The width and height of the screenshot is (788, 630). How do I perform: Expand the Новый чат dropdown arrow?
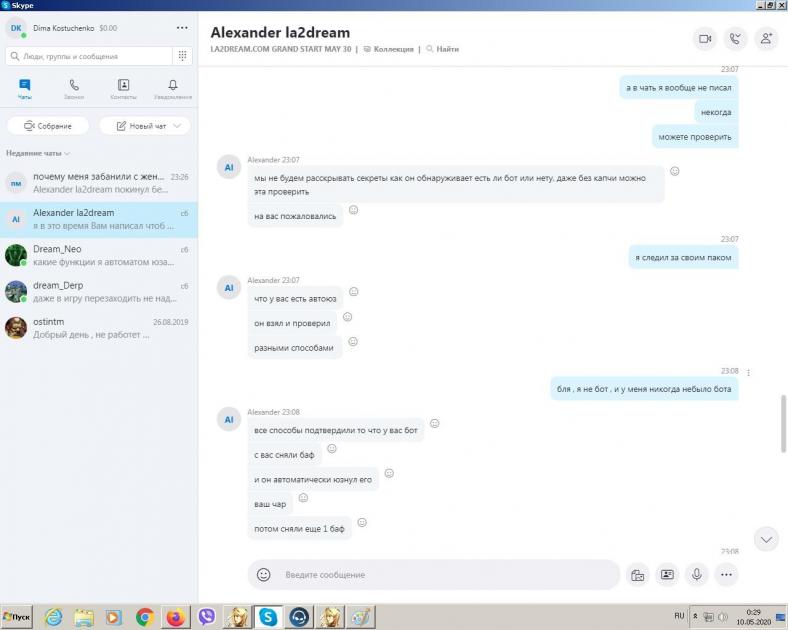click(177, 126)
